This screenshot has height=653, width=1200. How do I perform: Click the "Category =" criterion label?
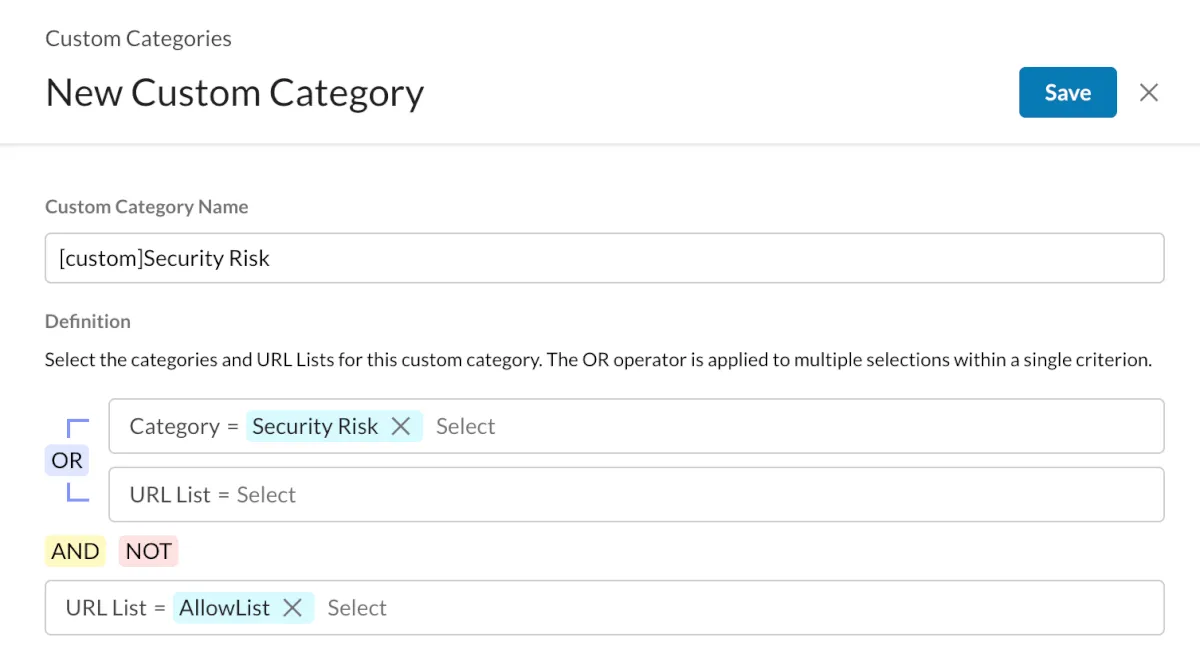(183, 427)
